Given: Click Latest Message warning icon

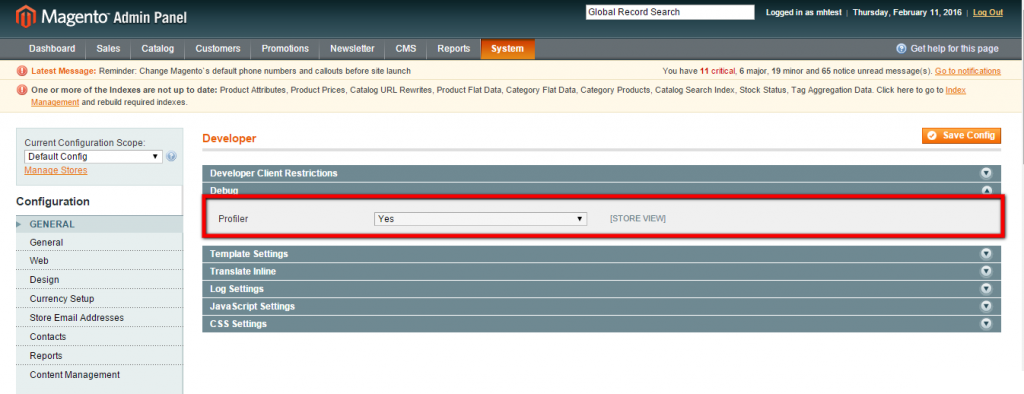Looking at the screenshot, I should tap(22, 71).
